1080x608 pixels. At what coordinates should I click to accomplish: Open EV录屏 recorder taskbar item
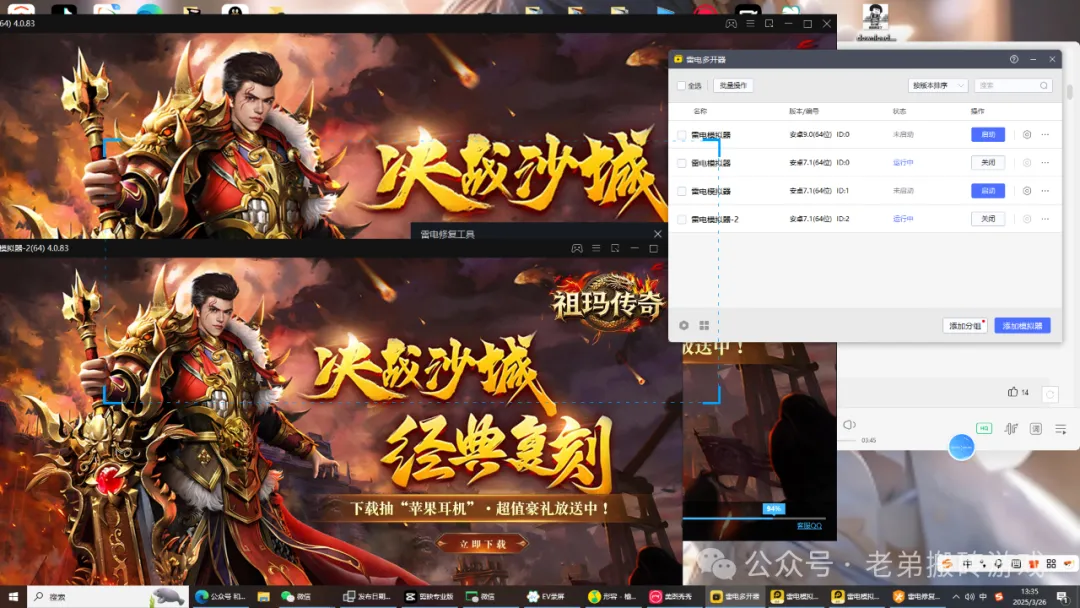click(x=546, y=596)
